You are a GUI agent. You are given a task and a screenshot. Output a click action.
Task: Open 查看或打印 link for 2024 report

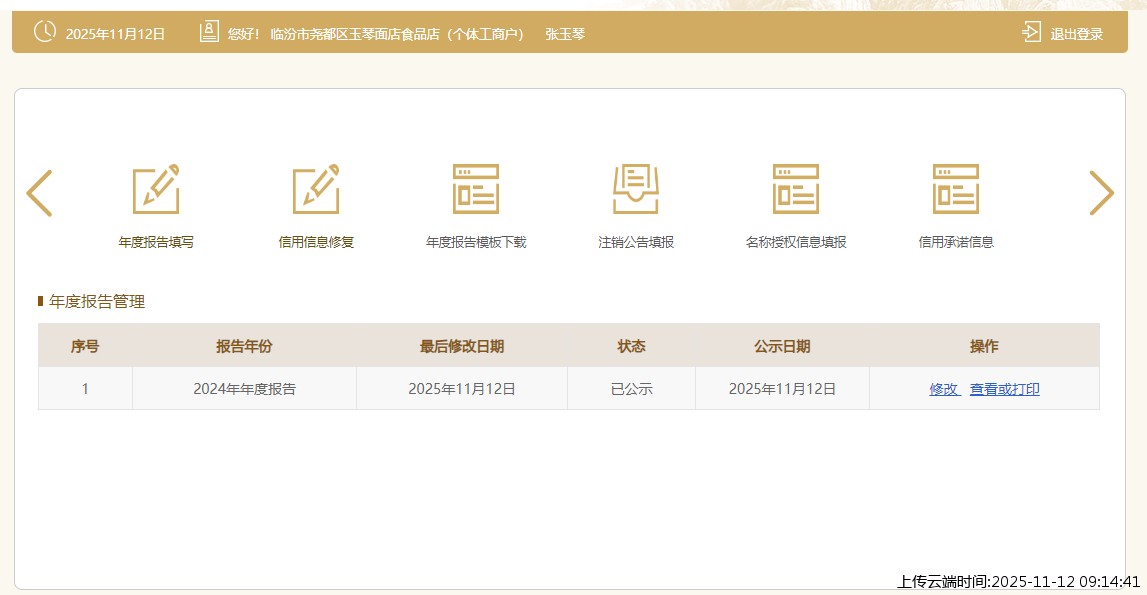coord(1004,389)
